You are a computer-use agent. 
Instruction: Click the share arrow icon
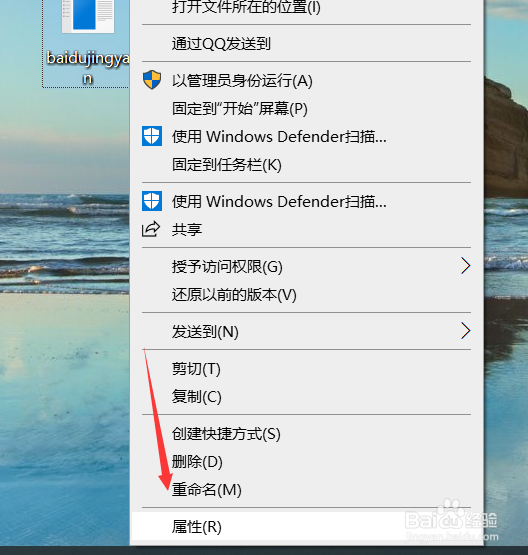pos(151,229)
